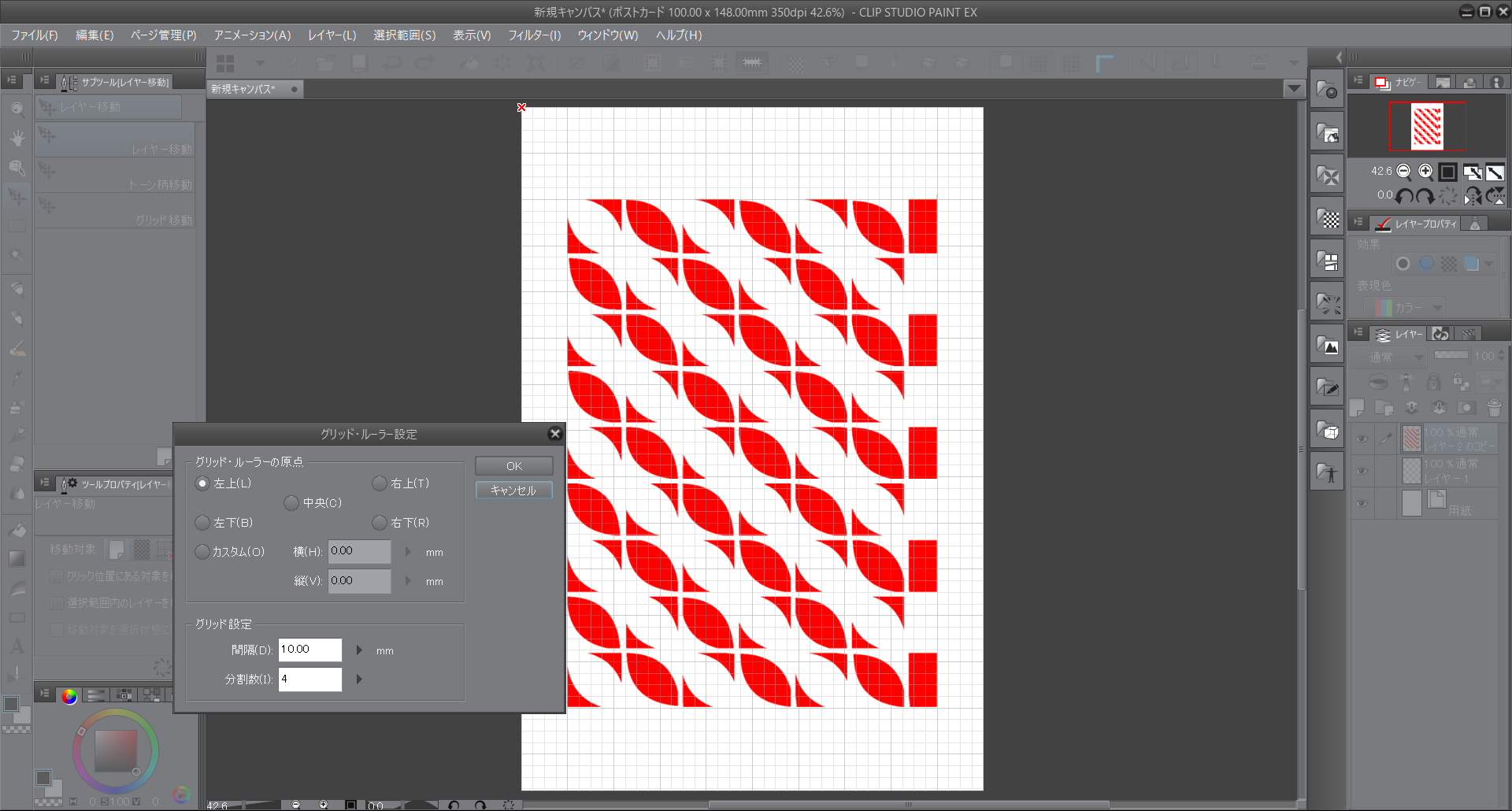This screenshot has height=811, width=1512.
Task: Click the zoom out icon in Navigator
Action: tap(1403, 172)
